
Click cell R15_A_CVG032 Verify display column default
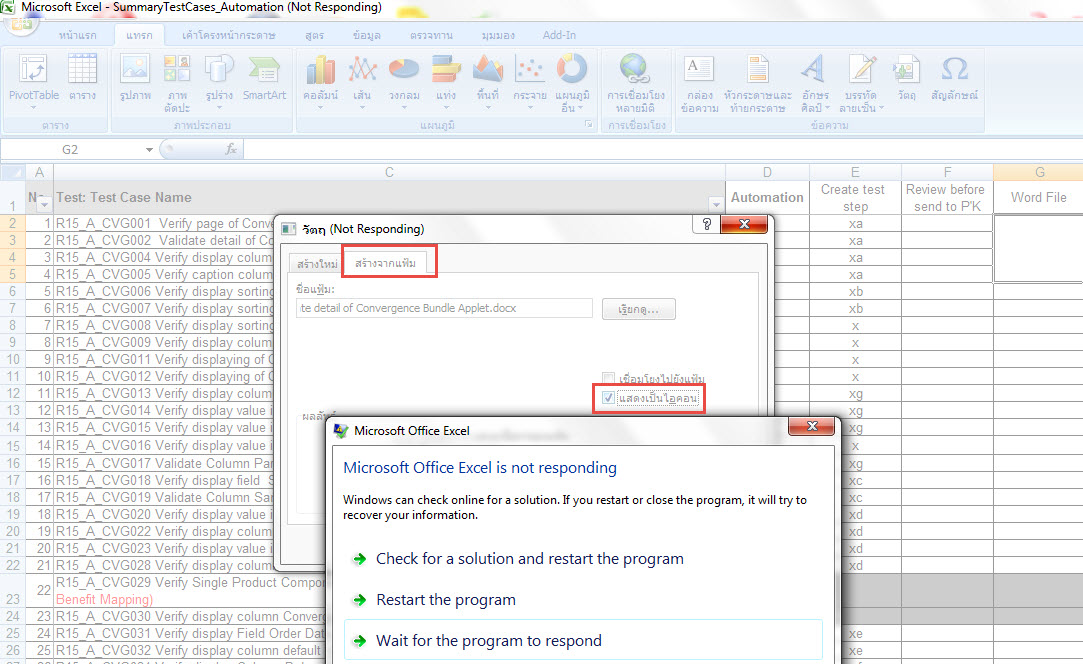(190, 650)
